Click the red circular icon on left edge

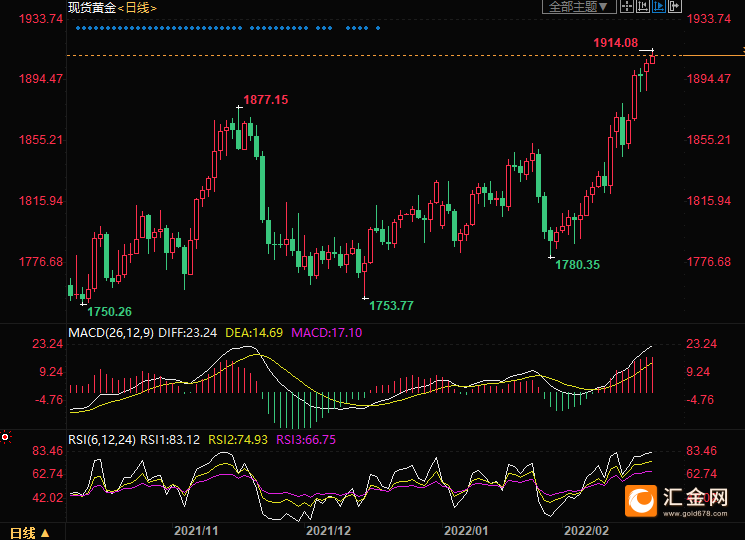pyautogui.click(x=5, y=437)
